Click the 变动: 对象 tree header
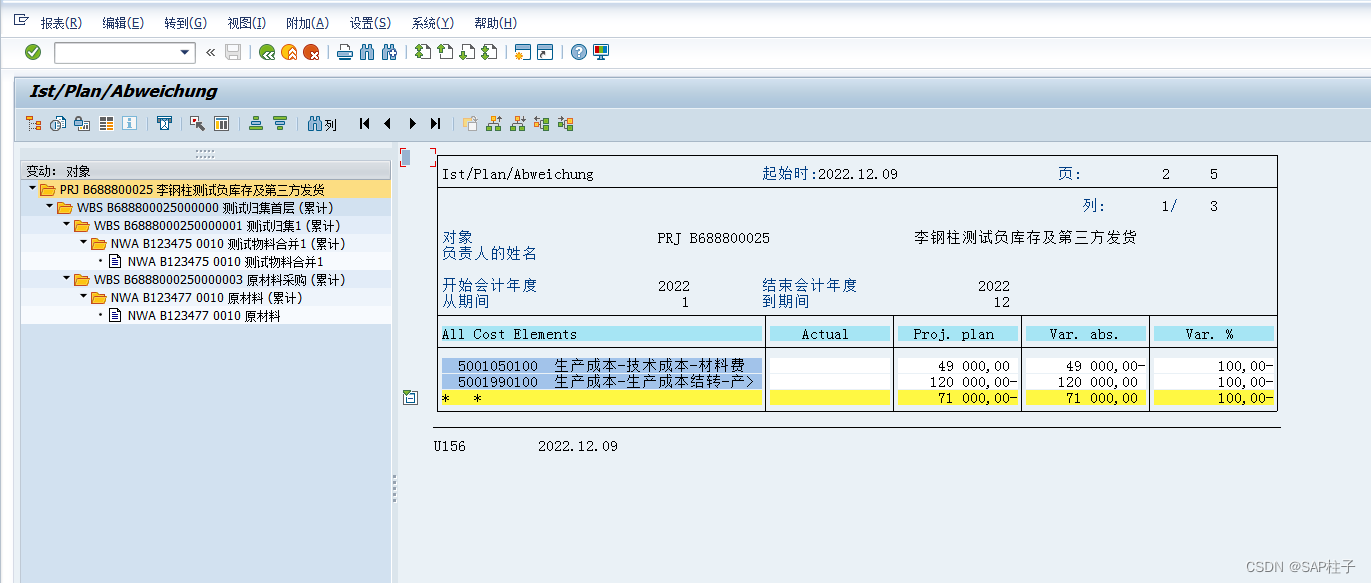The height and width of the screenshot is (583, 1371). (x=205, y=171)
